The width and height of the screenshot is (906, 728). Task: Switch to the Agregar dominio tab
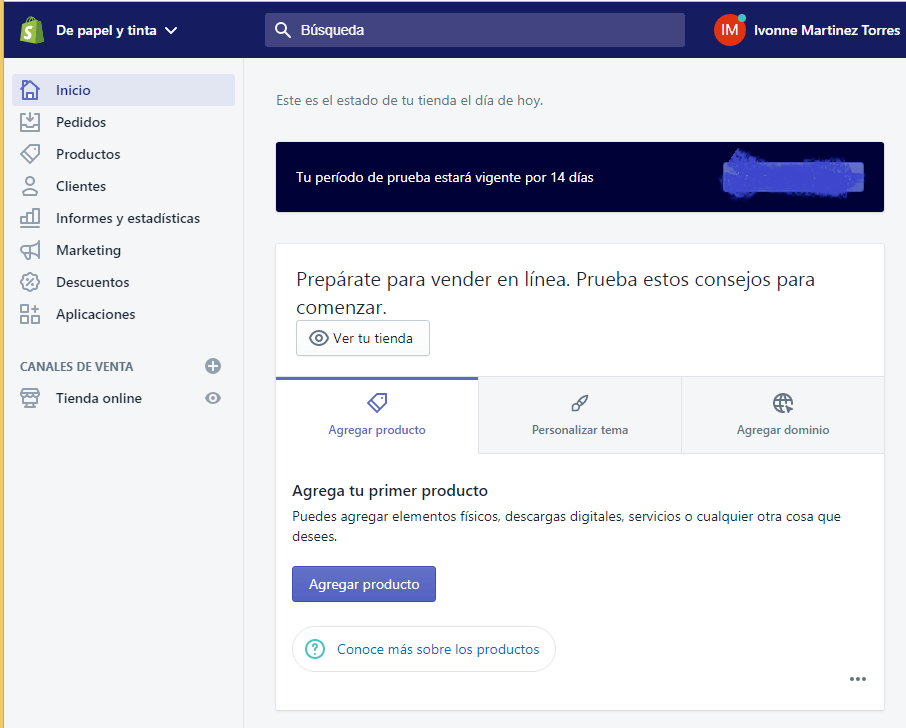[783, 415]
